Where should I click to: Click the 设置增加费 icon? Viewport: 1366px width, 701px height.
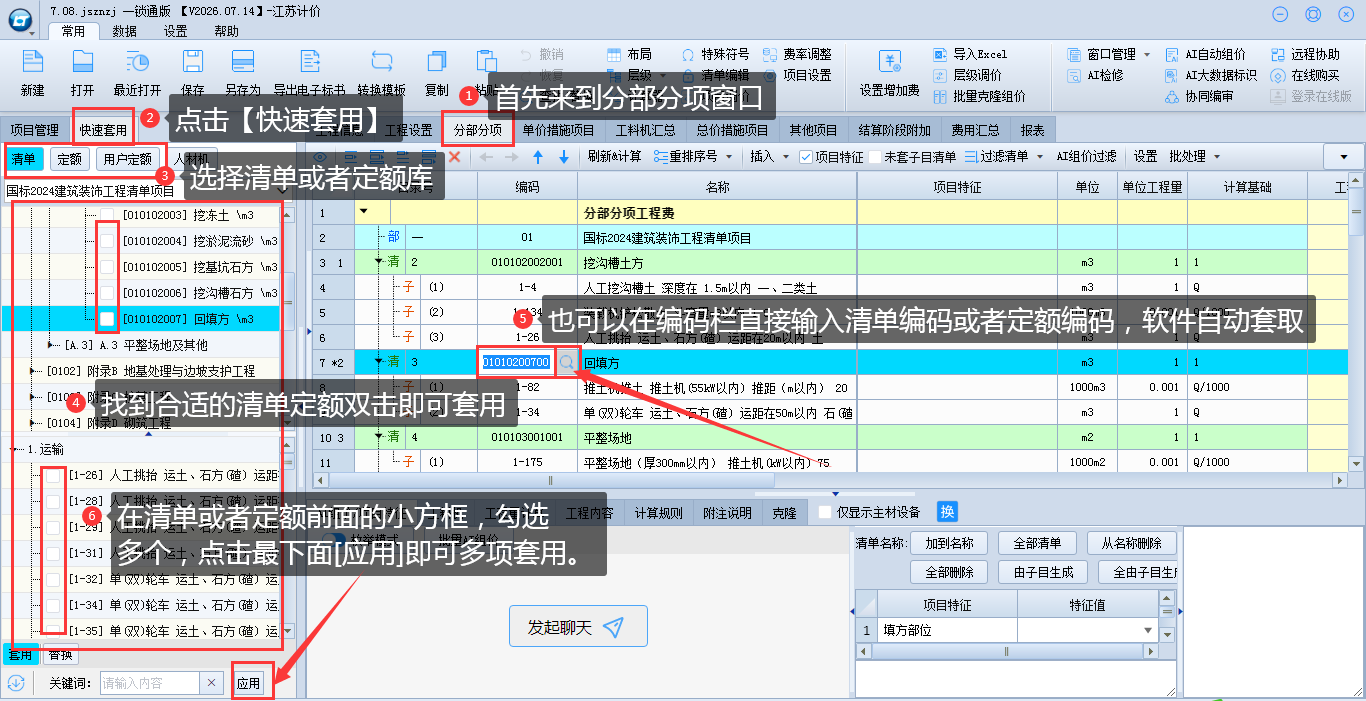pyautogui.click(x=889, y=62)
